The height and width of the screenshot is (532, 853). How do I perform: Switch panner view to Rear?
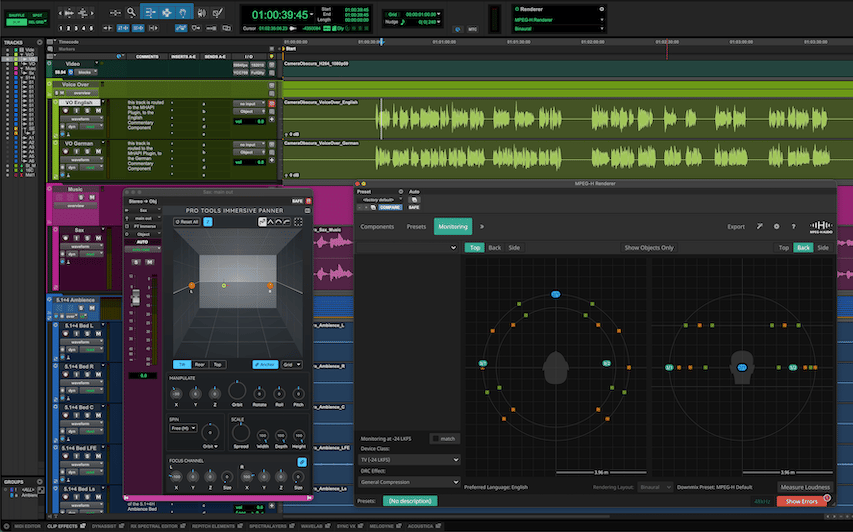(200, 364)
